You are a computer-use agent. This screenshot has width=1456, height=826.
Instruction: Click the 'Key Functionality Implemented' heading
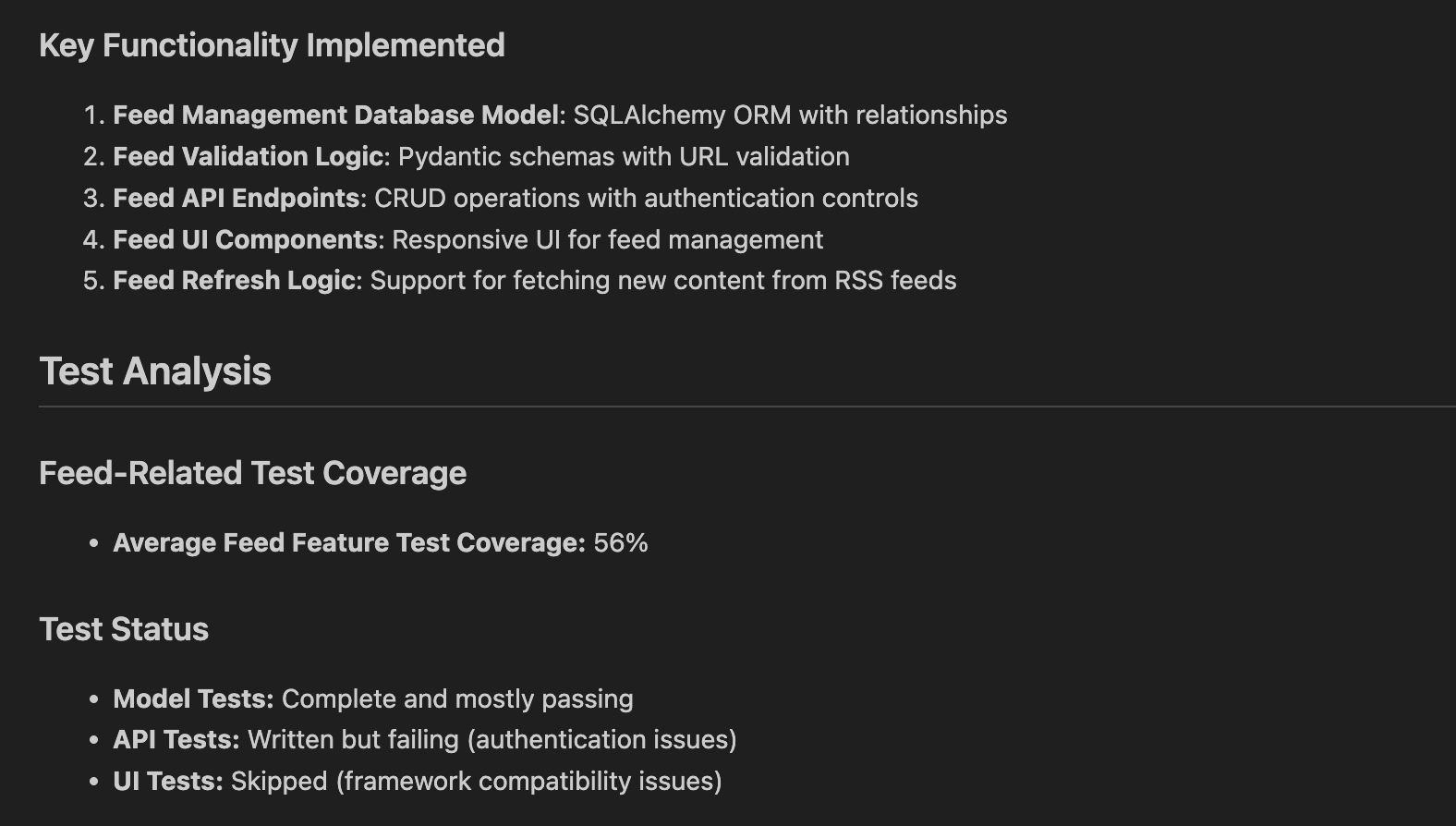coord(272,45)
